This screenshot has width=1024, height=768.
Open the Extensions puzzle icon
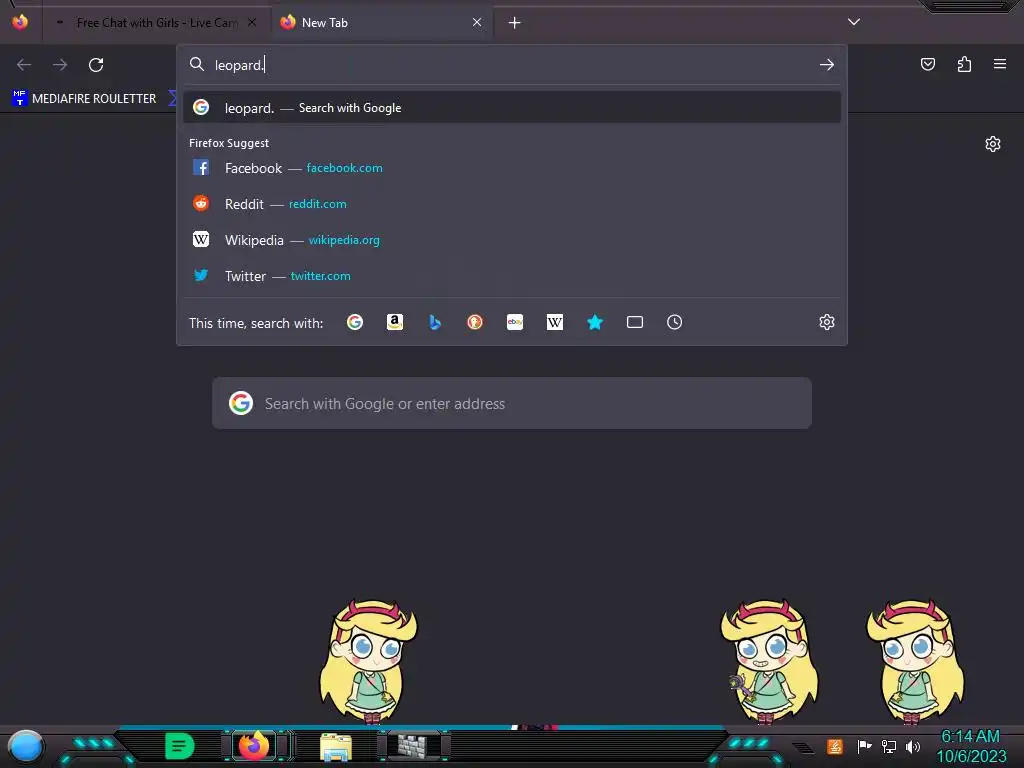pyautogui.click(x=964, y=64)
